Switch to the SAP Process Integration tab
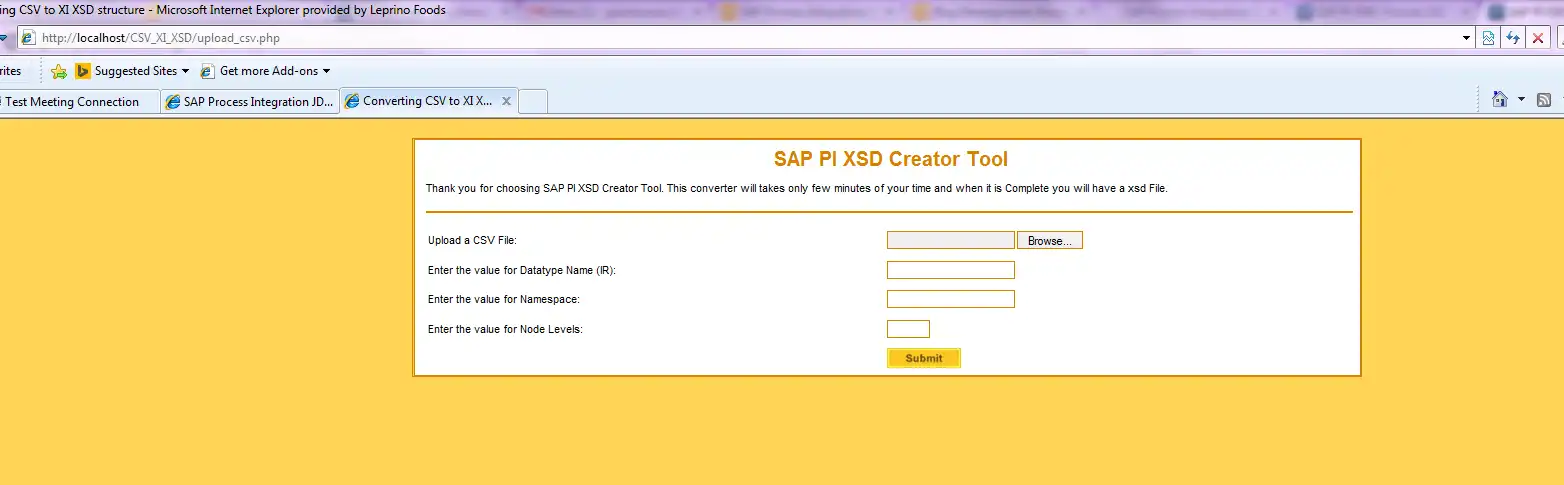The height and width of the screenshot is (485, 1564). (250, 101)
